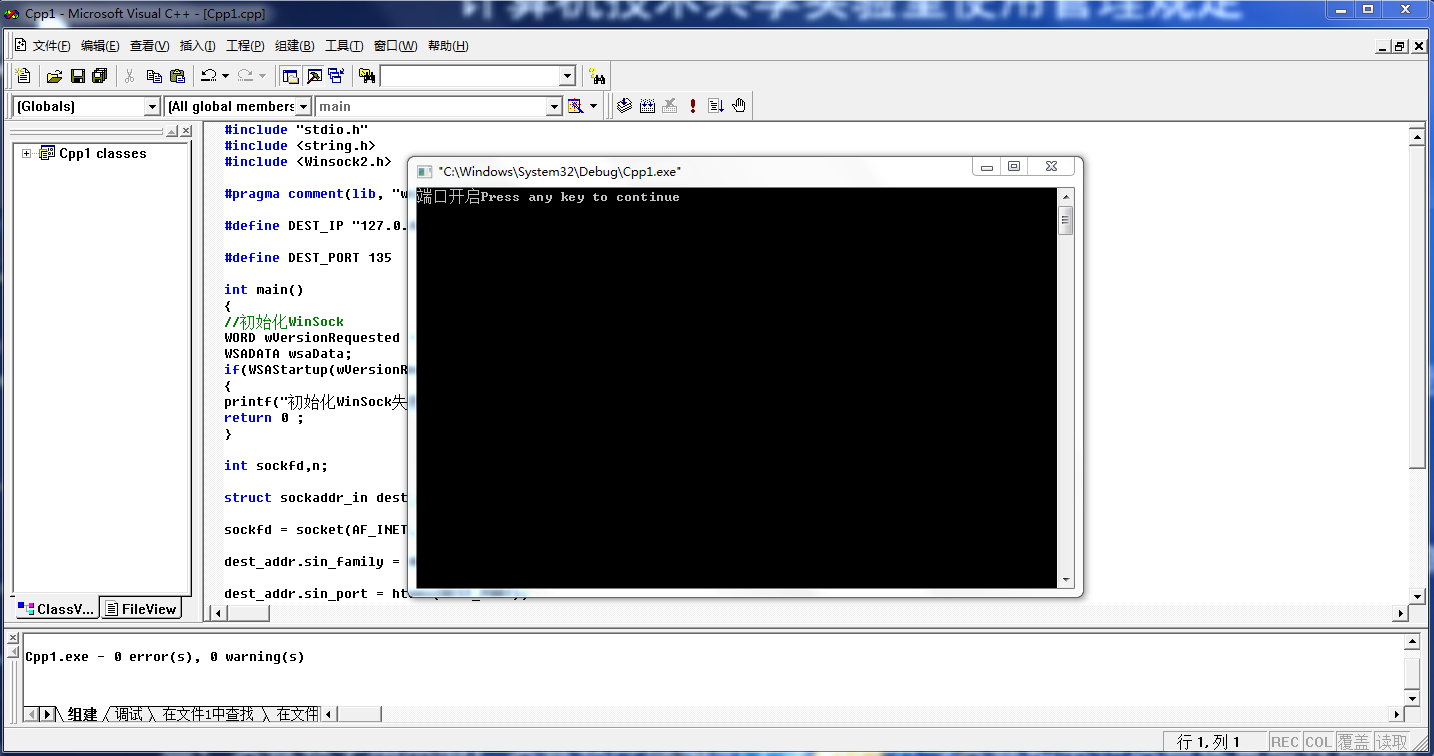Open the 查看(V) menu
The height and width of the screenshot is (756, 1434).
149,46
